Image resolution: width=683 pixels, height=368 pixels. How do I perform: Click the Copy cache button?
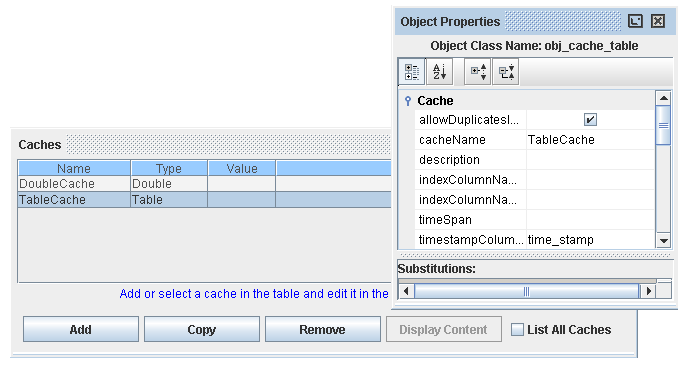[x=202, y=330]
